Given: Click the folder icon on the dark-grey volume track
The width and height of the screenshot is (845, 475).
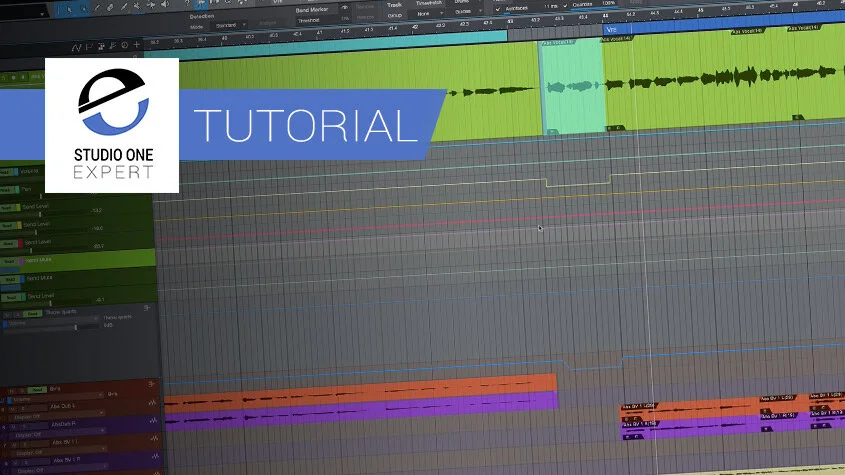Looking at the screenshot, I should pyautogui.click(x=147, y=307).
